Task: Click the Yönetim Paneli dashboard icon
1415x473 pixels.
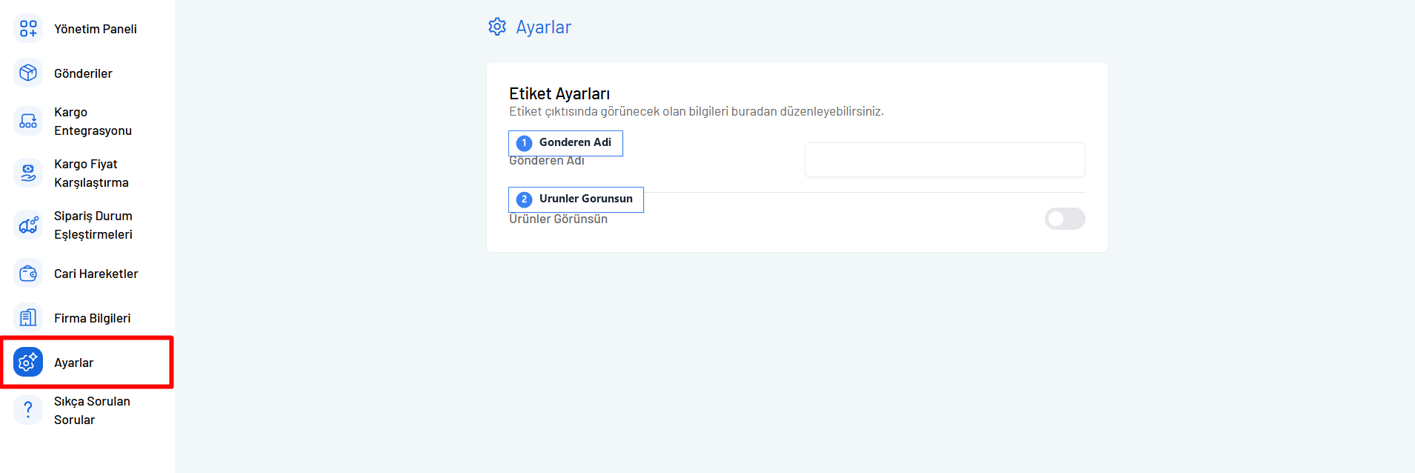Action: [28, 29]
